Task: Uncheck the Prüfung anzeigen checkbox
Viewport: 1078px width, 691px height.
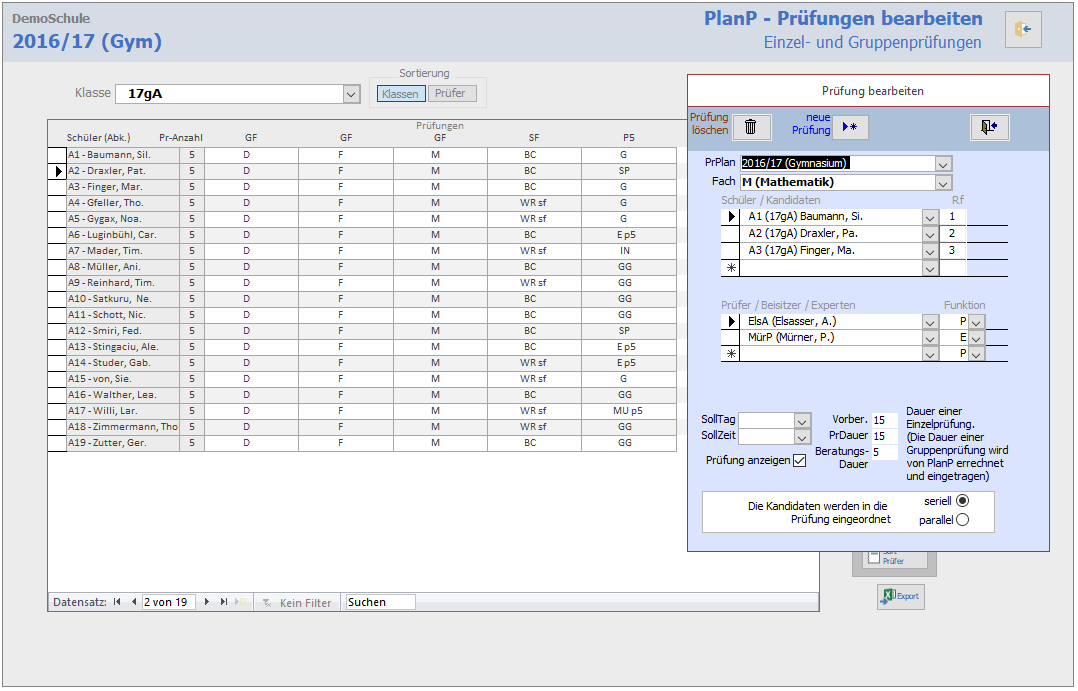Action: pos(799,460)
